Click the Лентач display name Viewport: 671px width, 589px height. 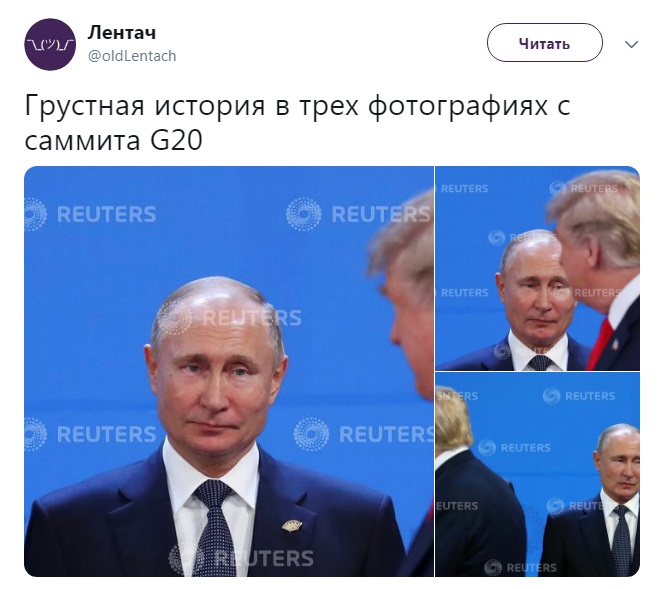tap(122, 33)
